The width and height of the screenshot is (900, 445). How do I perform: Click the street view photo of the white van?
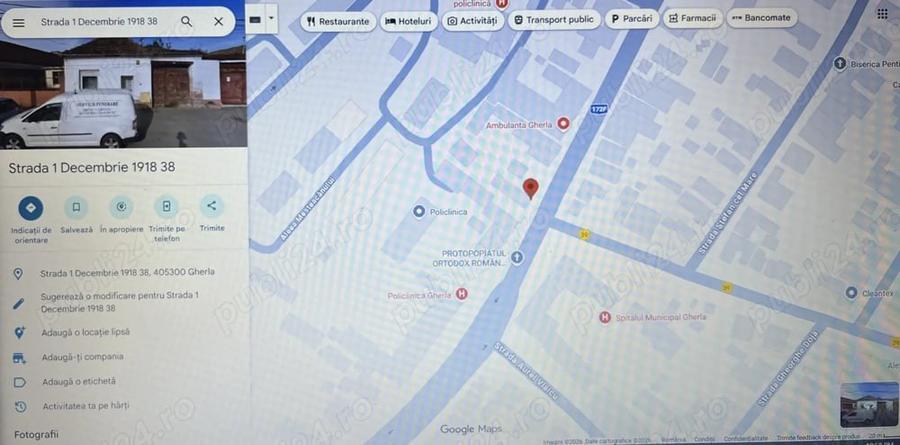(123, 92)
